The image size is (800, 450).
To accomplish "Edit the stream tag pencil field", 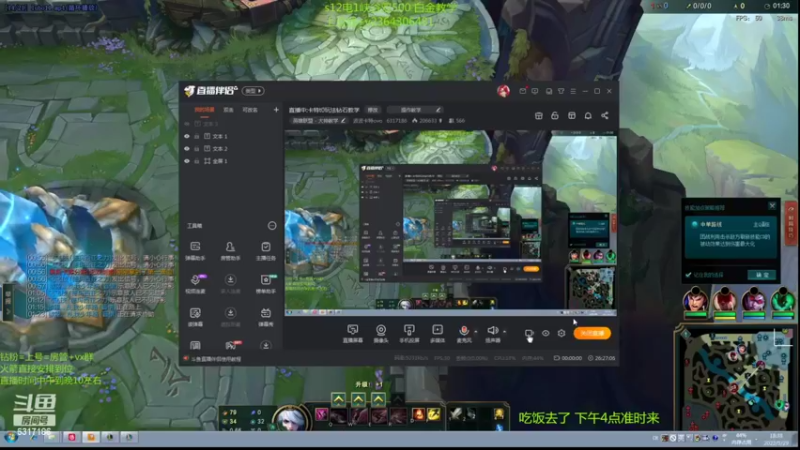I will click(x=414, y=110).
